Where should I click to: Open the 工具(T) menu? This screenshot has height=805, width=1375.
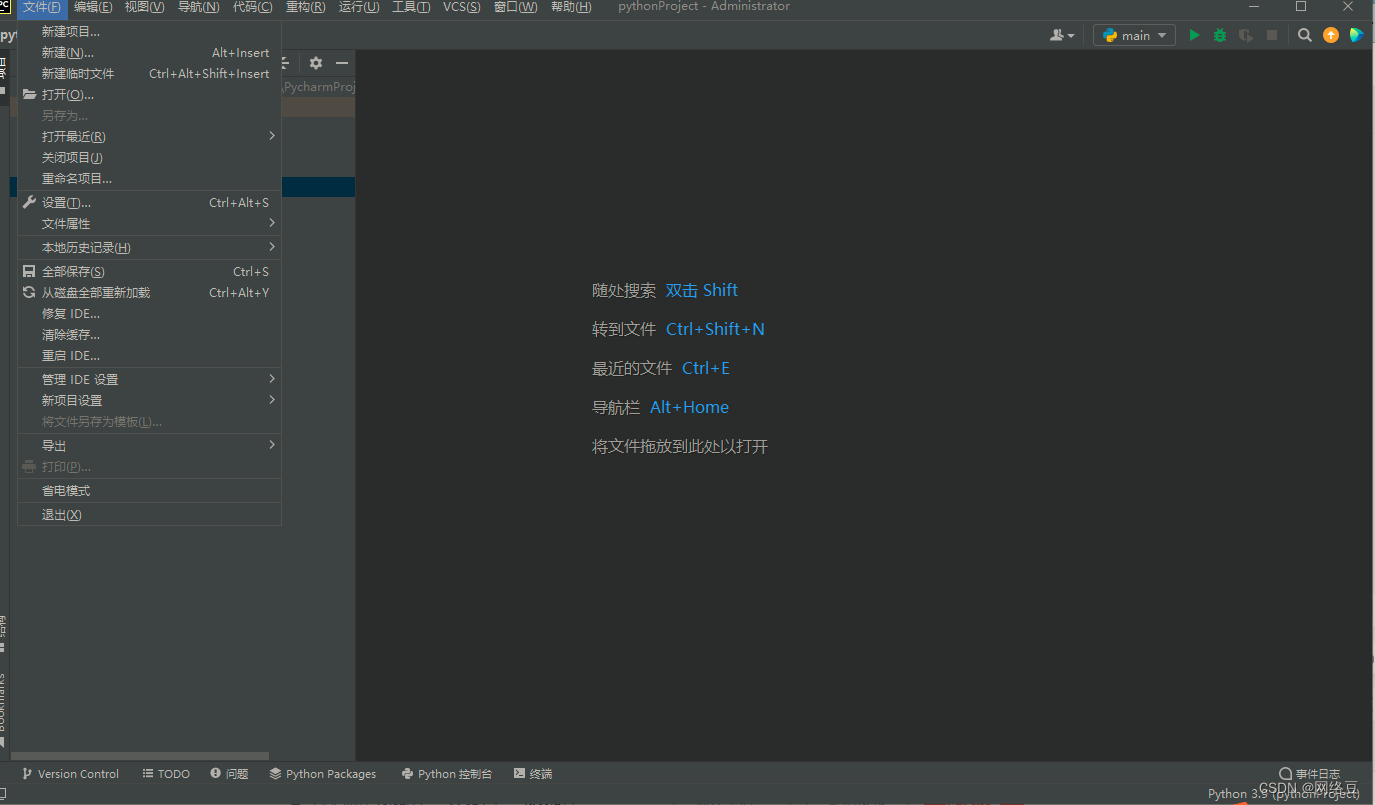[411, 7]
